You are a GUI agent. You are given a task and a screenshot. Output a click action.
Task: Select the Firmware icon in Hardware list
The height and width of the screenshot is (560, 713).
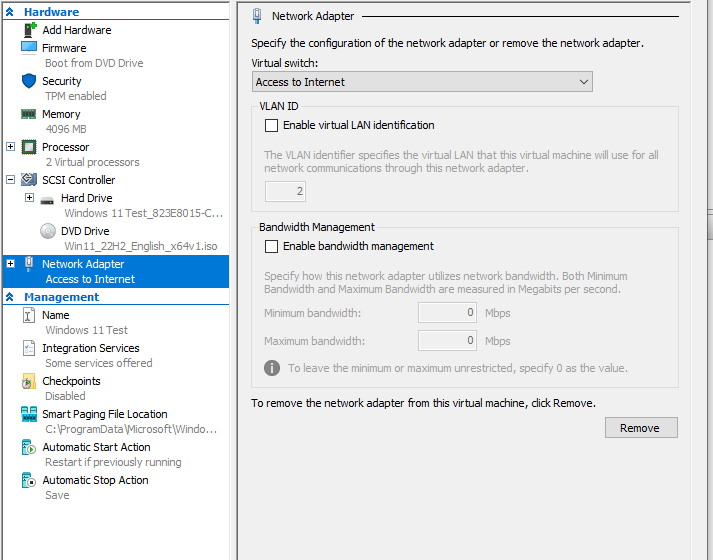coord(28,48)
